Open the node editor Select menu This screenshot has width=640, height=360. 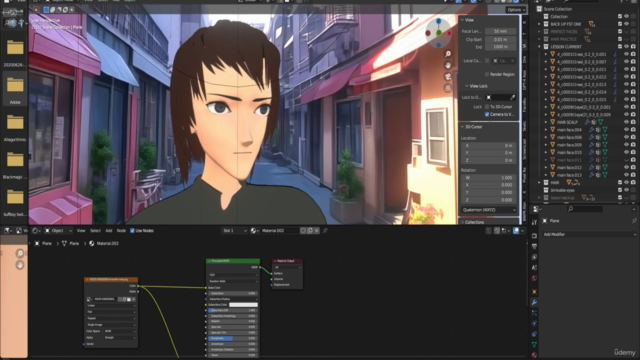[95, 231]
